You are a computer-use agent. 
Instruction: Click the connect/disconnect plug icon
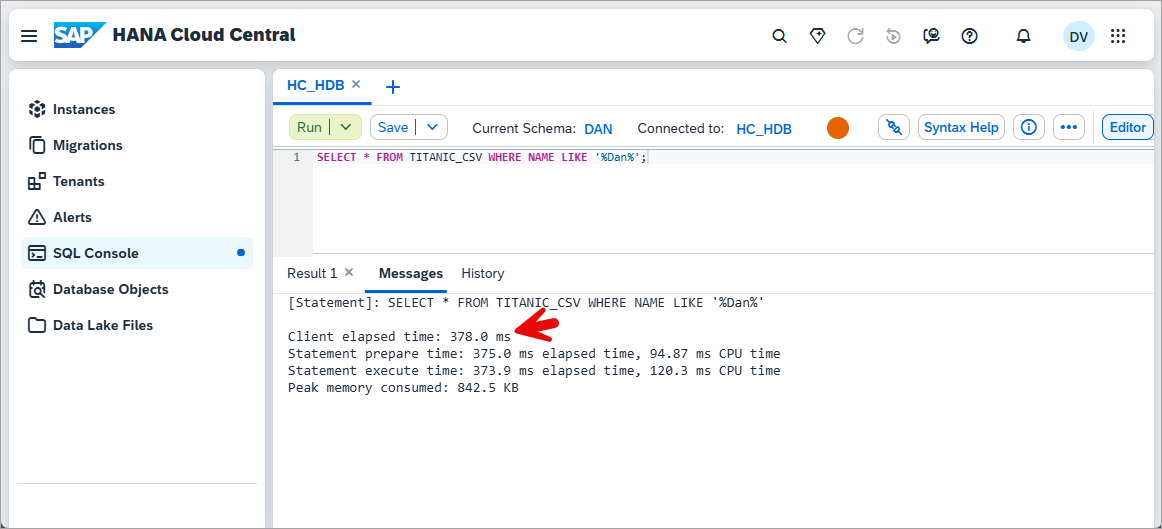coord(894,127)
